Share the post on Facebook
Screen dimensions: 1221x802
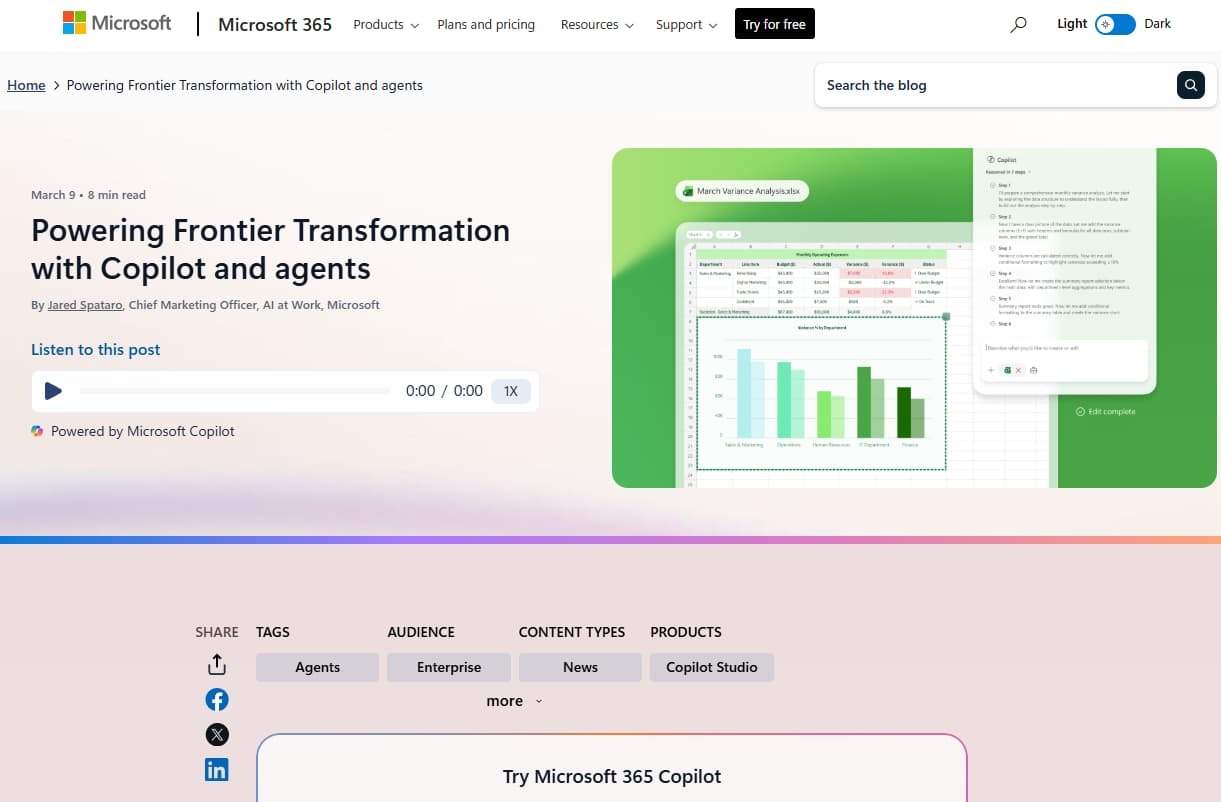tap(217, 700)
